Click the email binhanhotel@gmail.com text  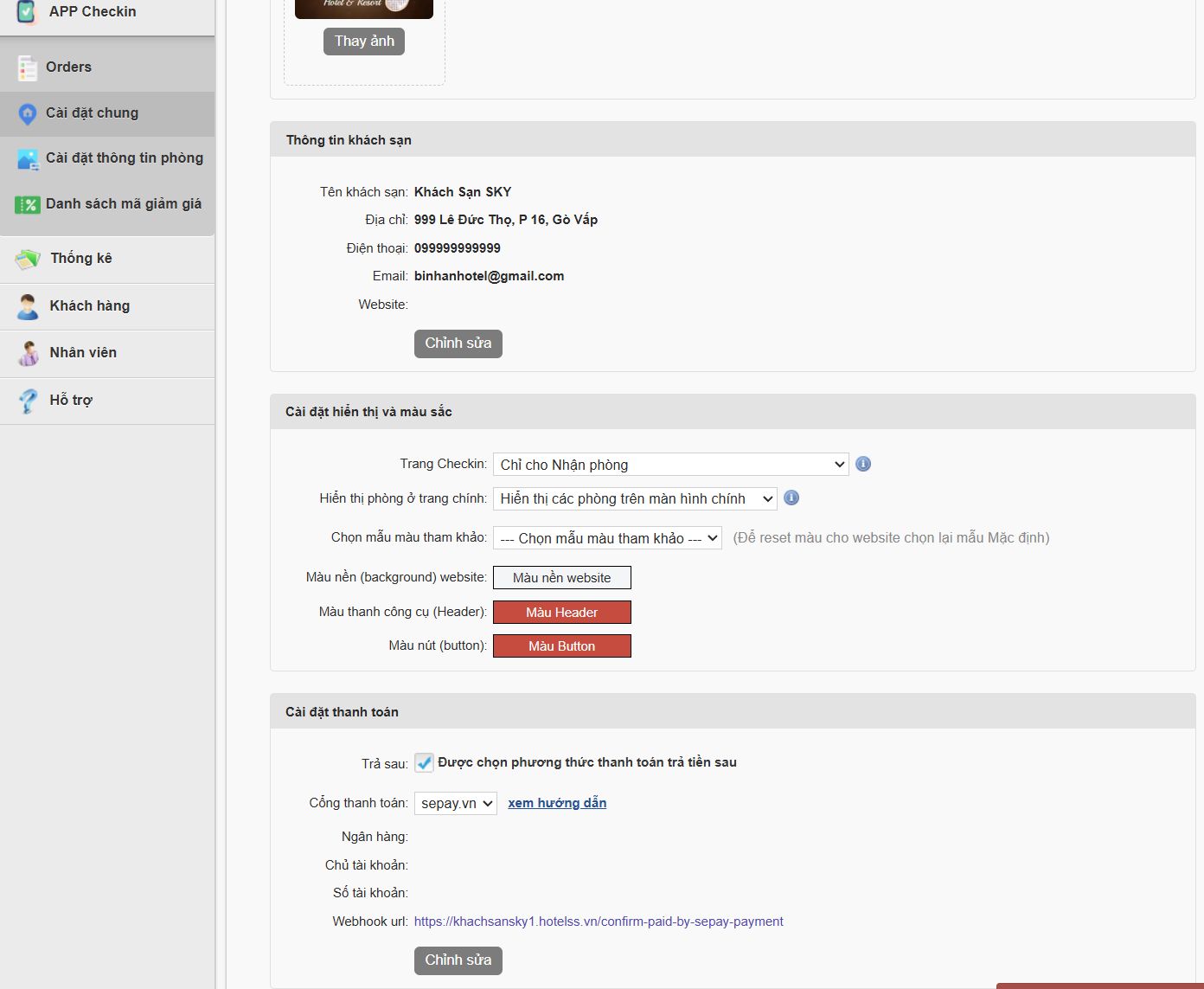pyautogui.click(x=489, y=276)
